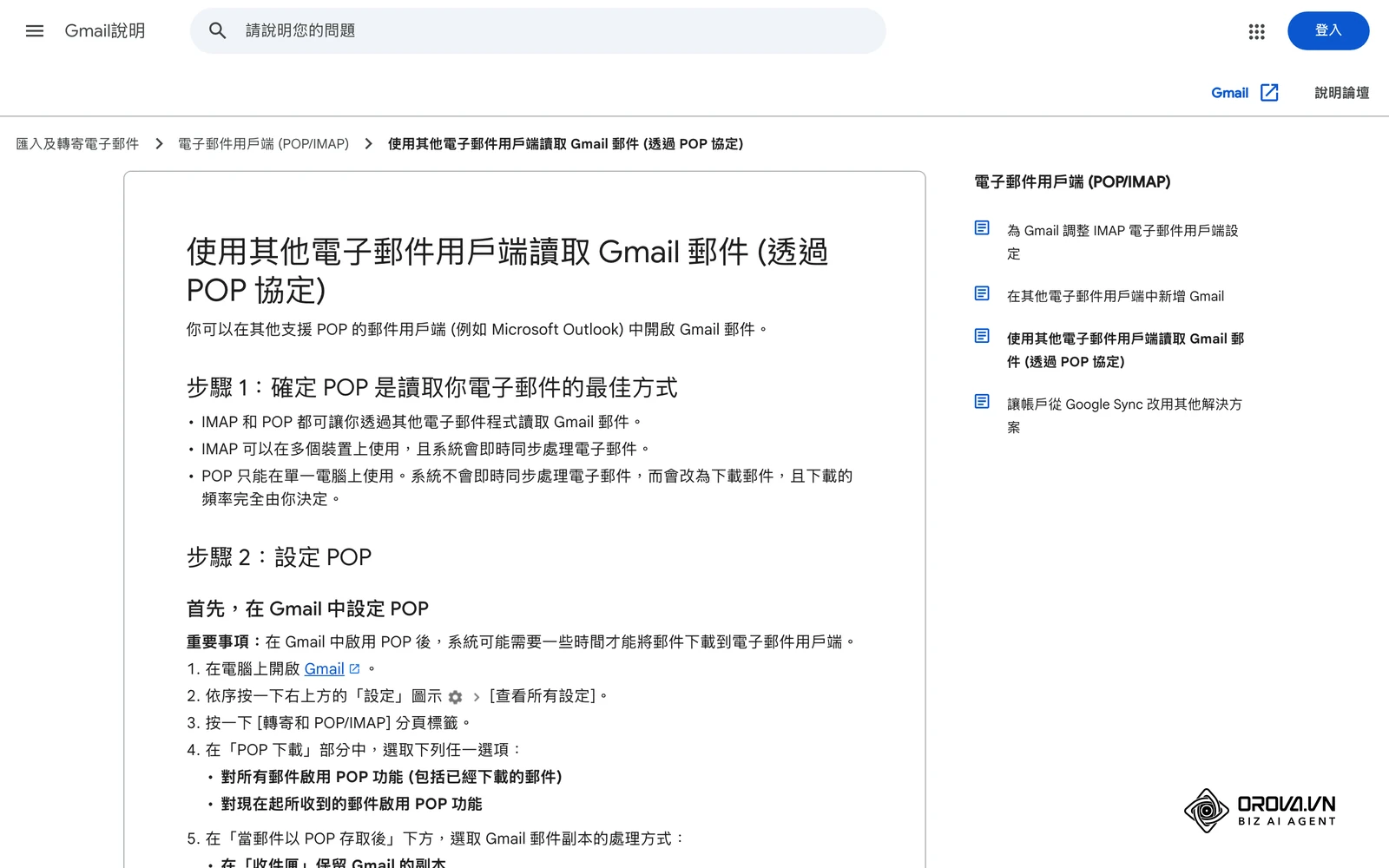Screen dimensions: 1389x868
Task: Click the search magnifier icon
Action: click(x=218, y=31)
